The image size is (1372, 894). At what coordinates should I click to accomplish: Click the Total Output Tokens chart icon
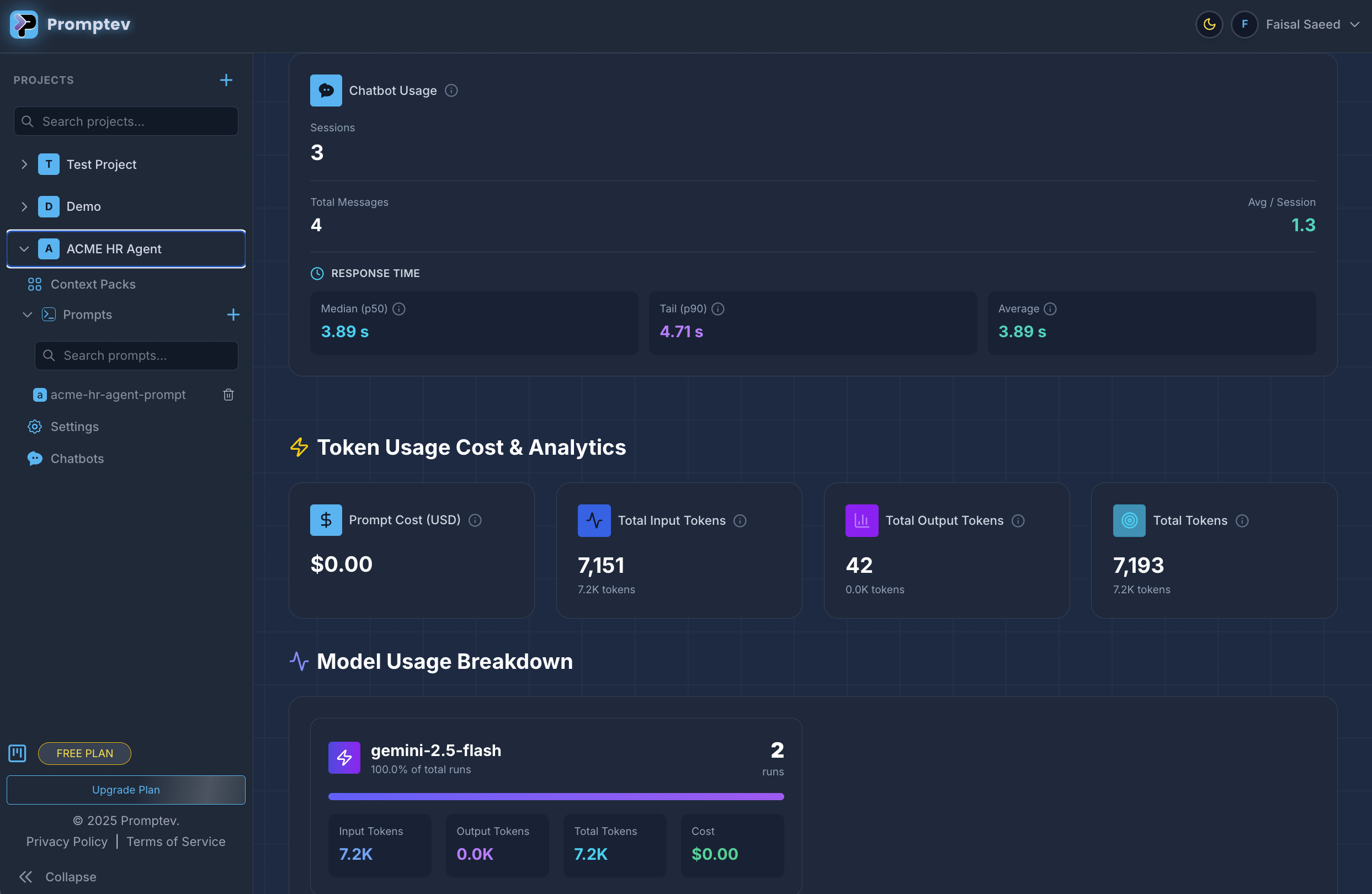[862, 520]
